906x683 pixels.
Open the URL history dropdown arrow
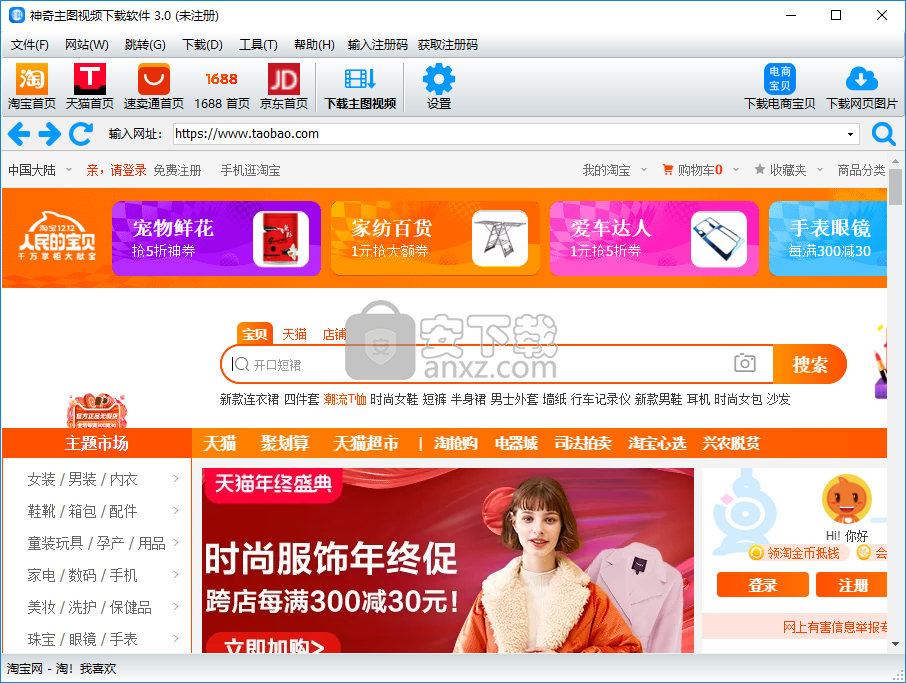coord(850,135)
